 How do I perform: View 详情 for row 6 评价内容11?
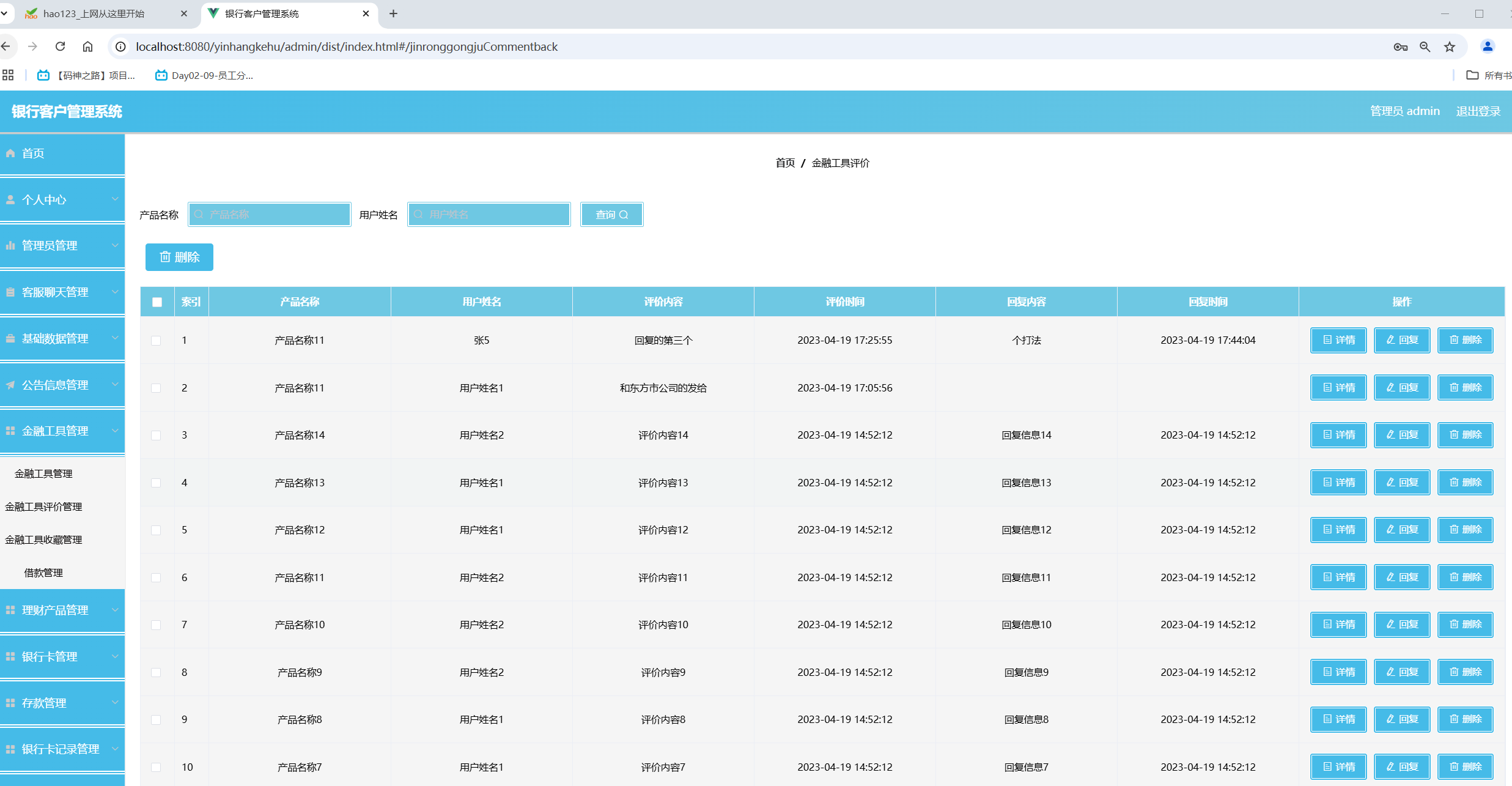tap(1338, 577)
